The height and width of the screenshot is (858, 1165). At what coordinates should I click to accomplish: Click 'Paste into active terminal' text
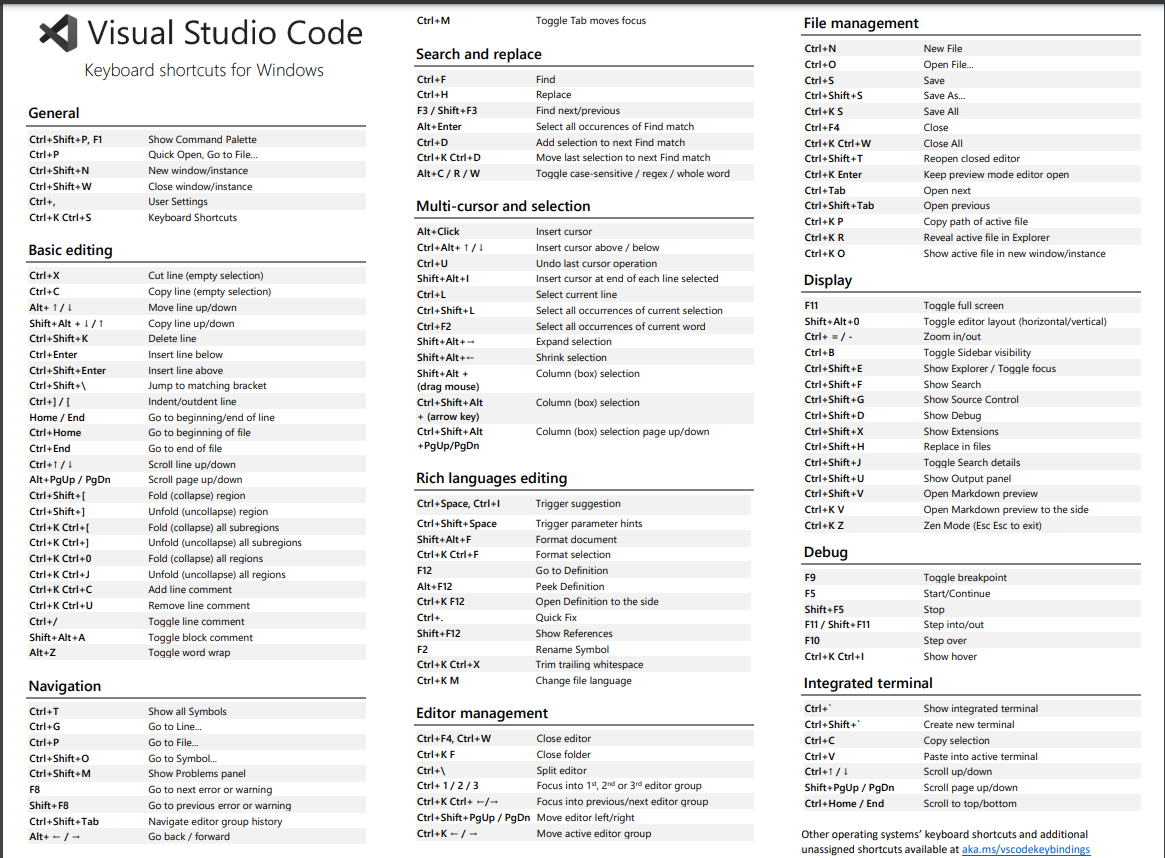pos(981,757)
